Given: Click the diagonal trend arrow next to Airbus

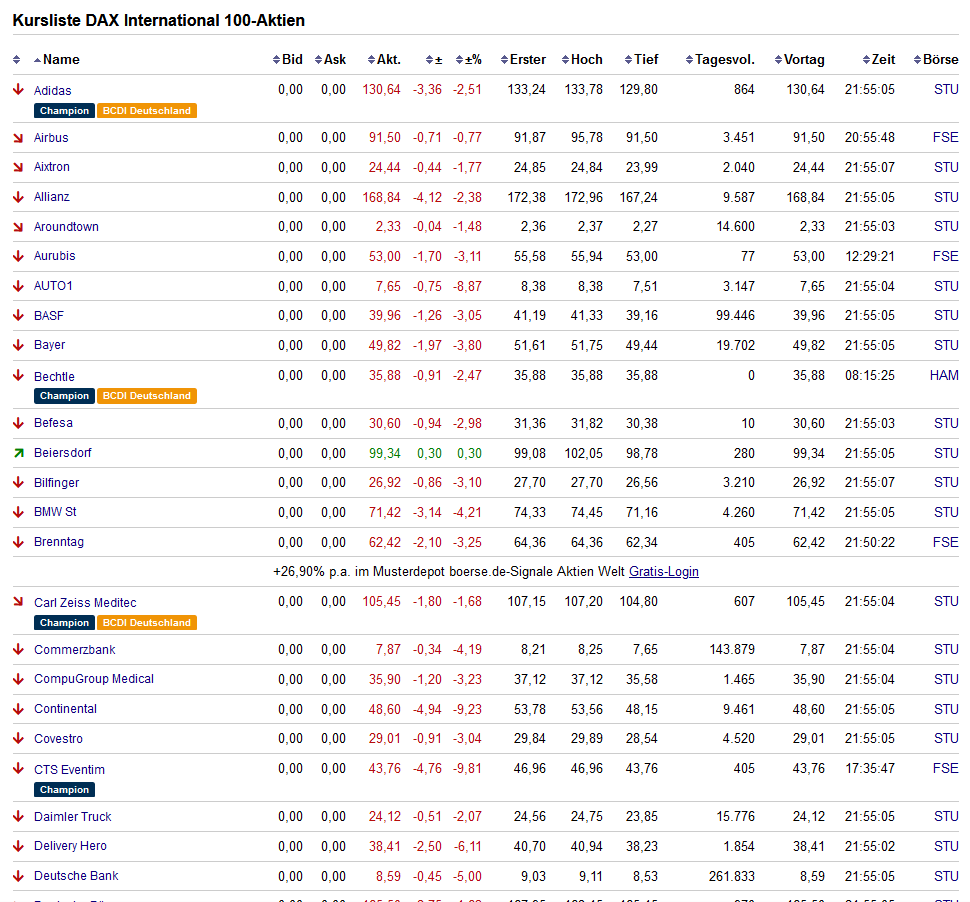Looking at the screenshot, I should [x=18, y=137].
